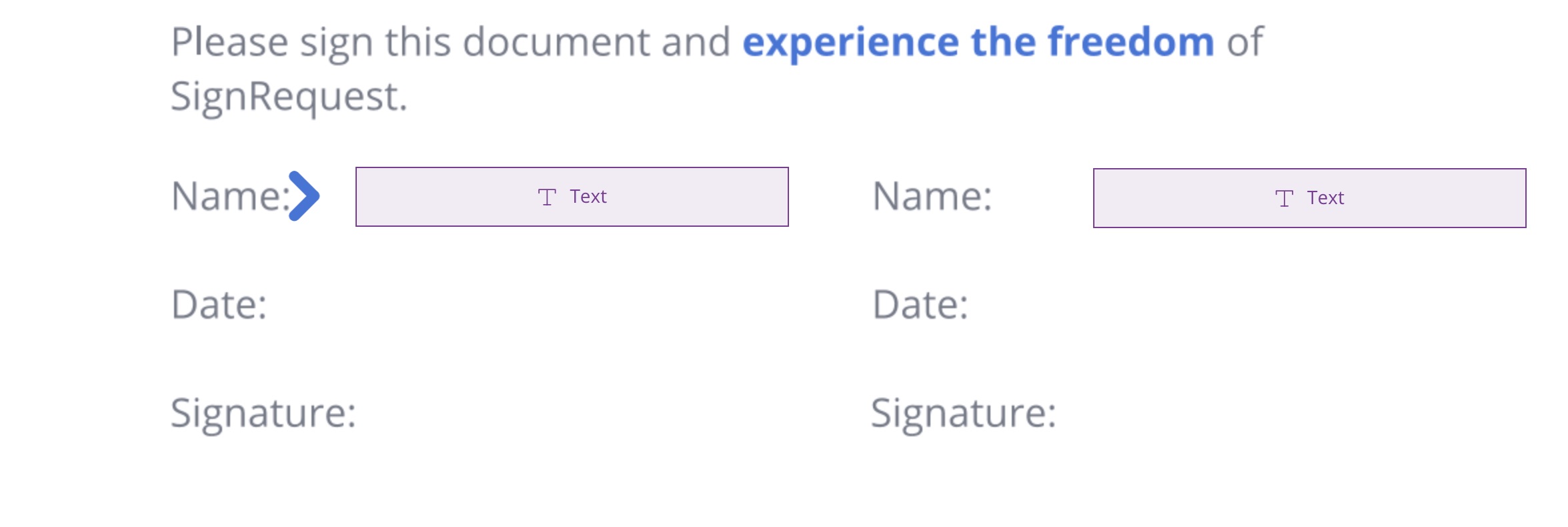Click the blue chevron arrow beside Name

(x=304, y=196)
